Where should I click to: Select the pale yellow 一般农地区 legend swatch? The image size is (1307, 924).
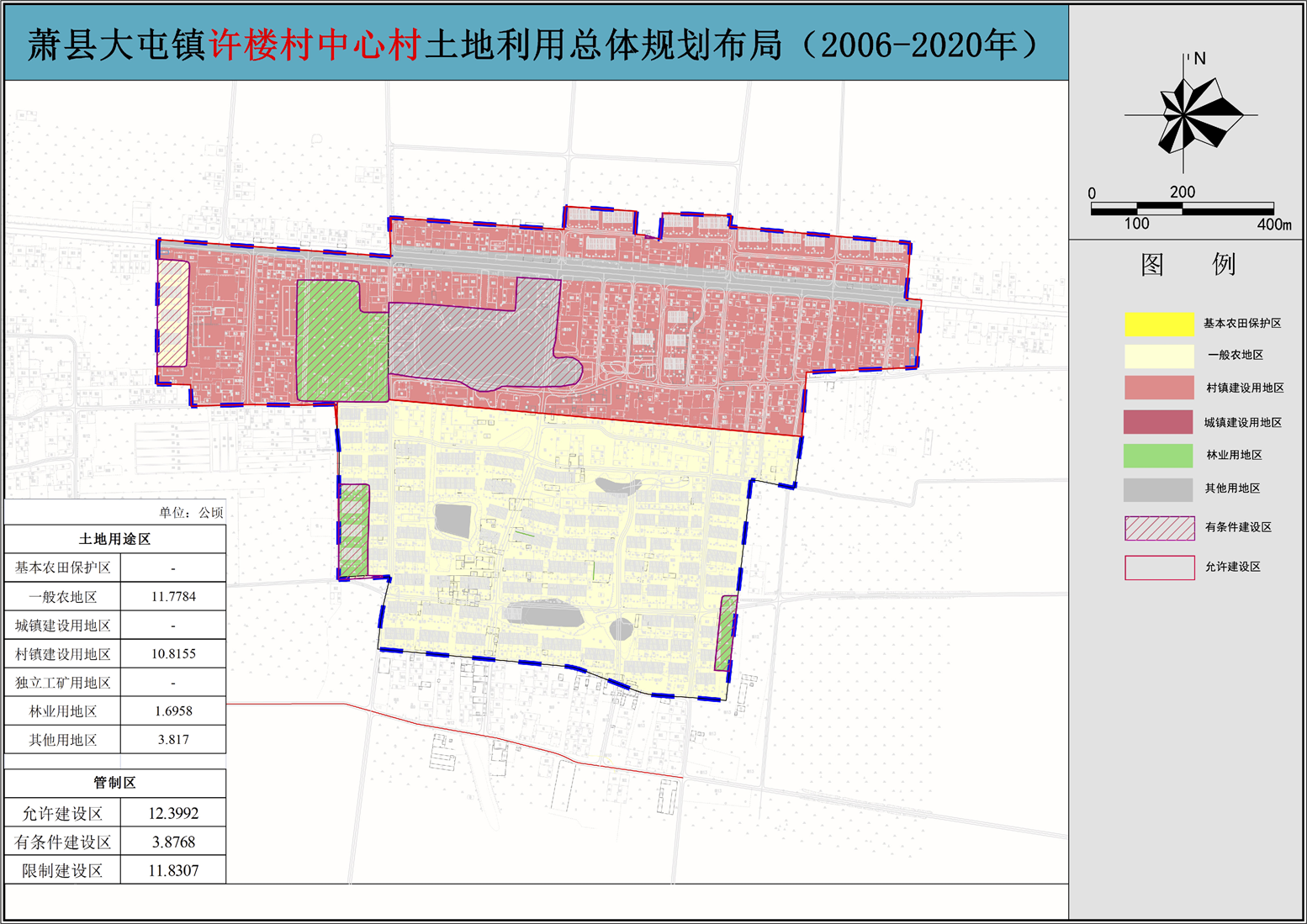(x=1158, y=356)
